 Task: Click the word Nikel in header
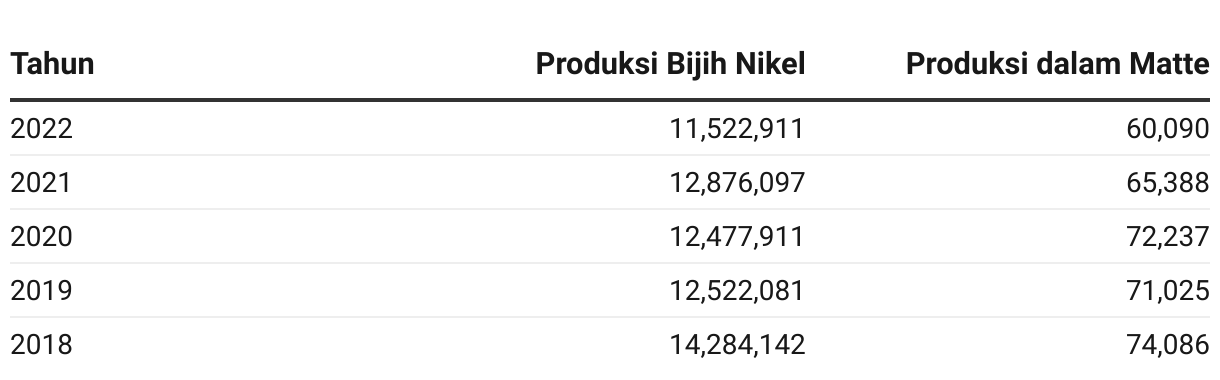(774, 64)
